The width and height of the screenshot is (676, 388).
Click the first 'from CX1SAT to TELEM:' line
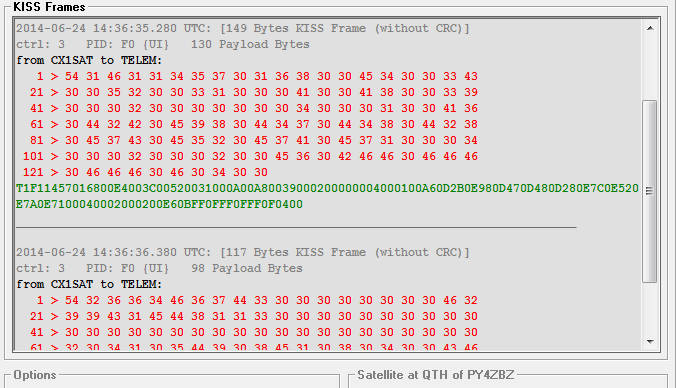click(x=89, y=60)
